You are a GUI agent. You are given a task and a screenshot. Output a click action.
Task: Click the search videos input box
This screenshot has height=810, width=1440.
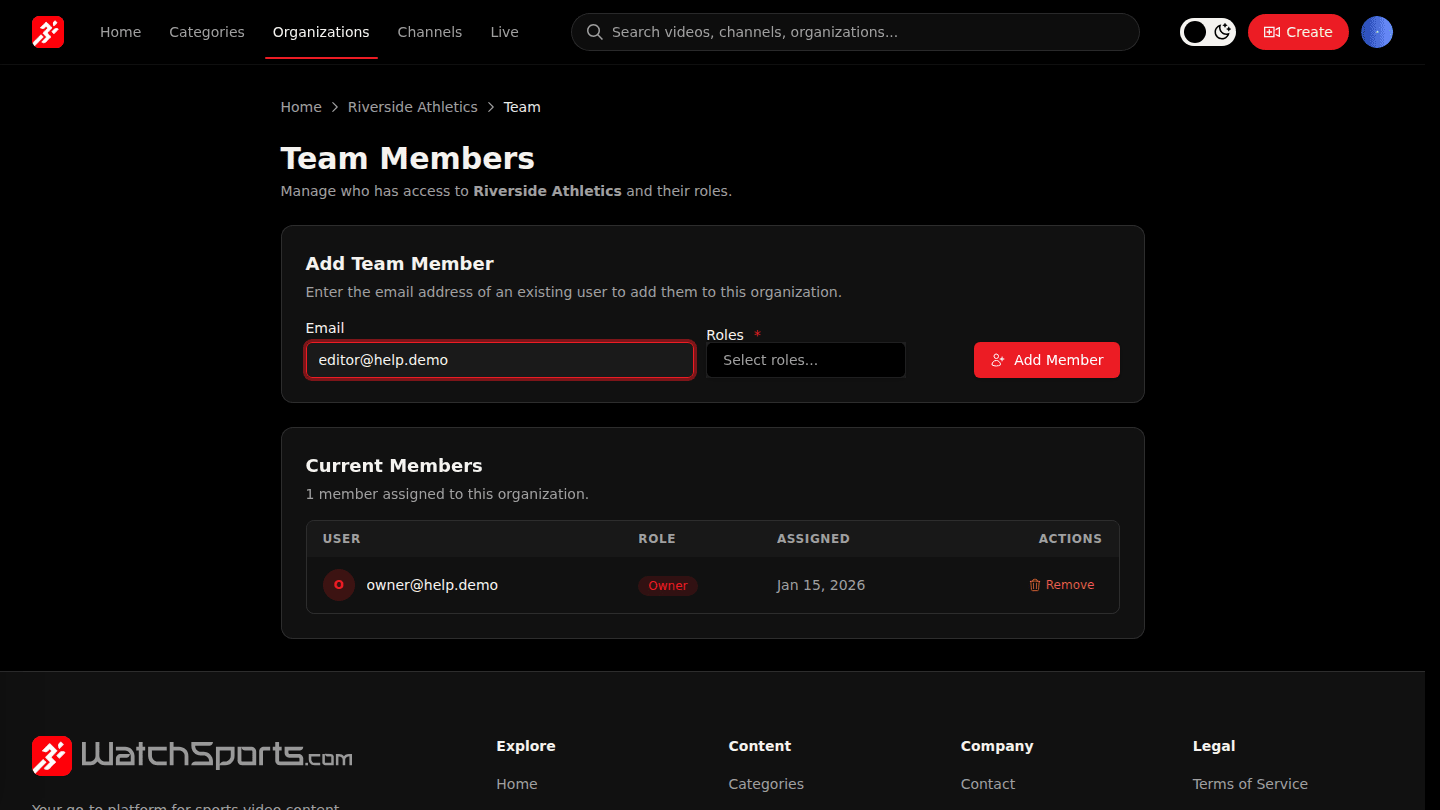tap(855, 32)
